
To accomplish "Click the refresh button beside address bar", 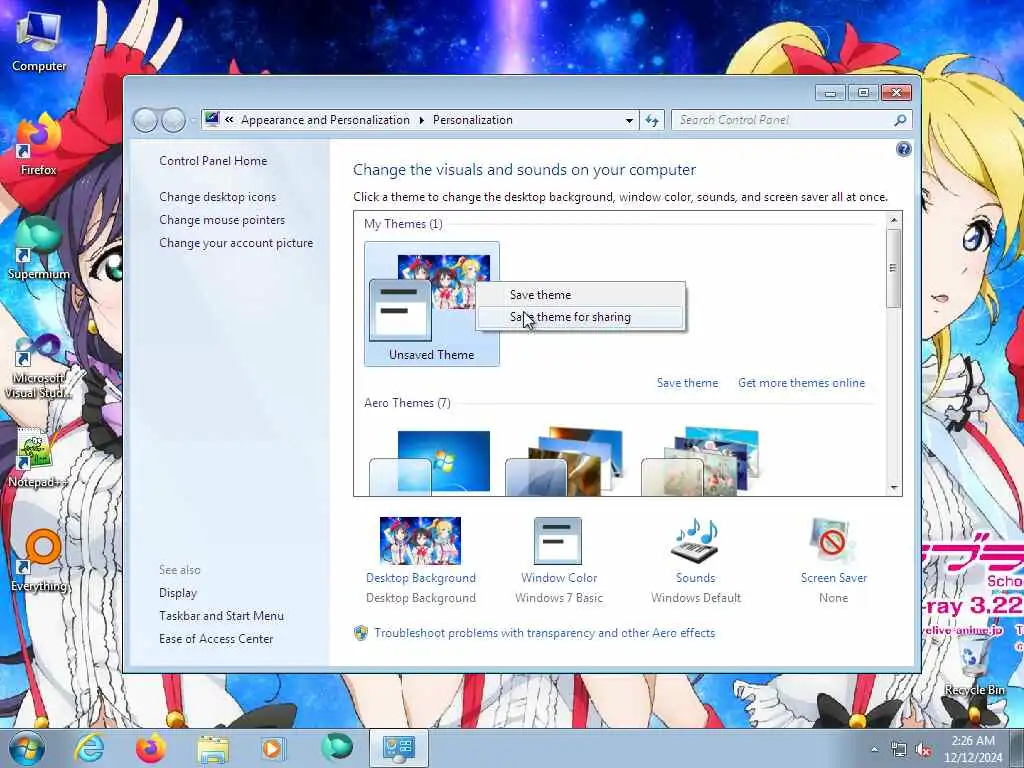I will [x=652, y=120].
